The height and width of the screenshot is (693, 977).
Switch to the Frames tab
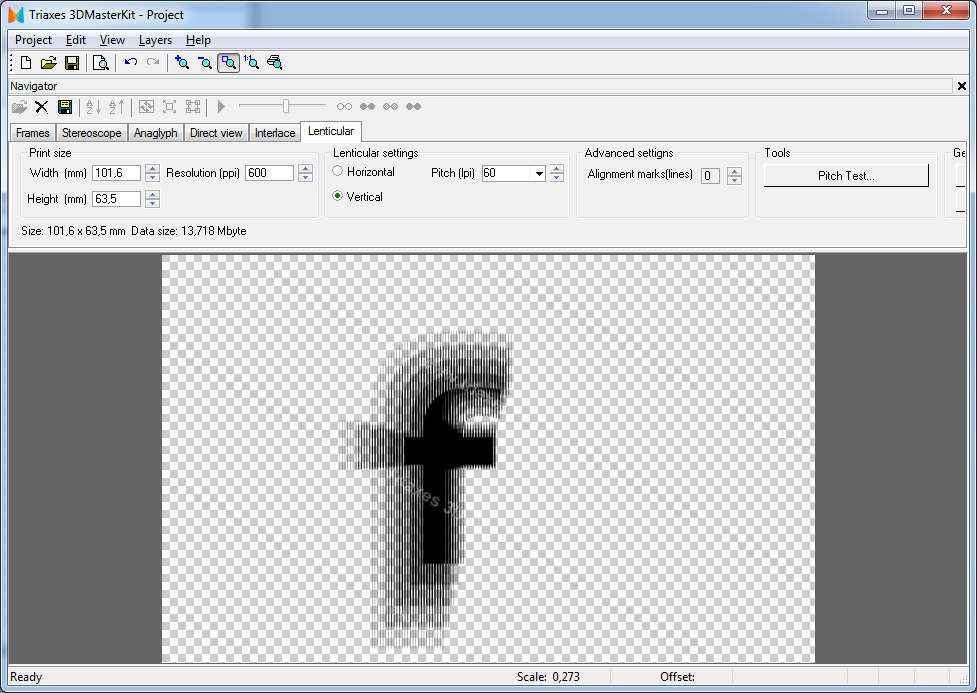[x=32, y=133]
